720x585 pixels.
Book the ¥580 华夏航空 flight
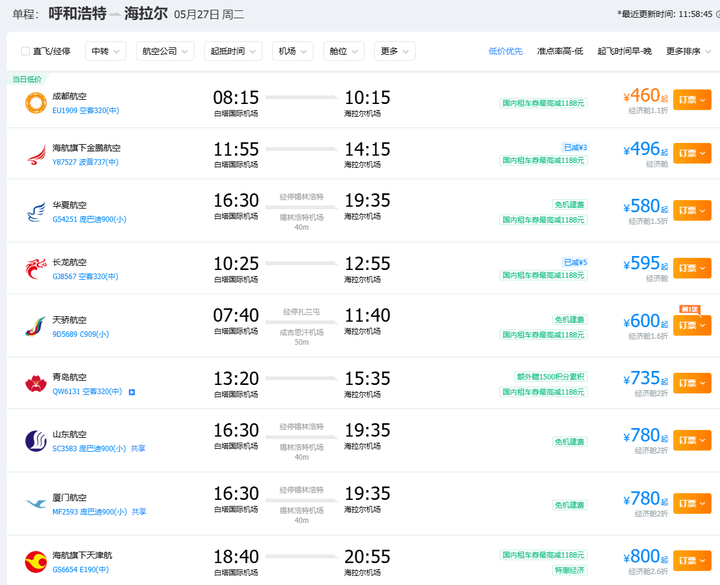coord(692,211)
